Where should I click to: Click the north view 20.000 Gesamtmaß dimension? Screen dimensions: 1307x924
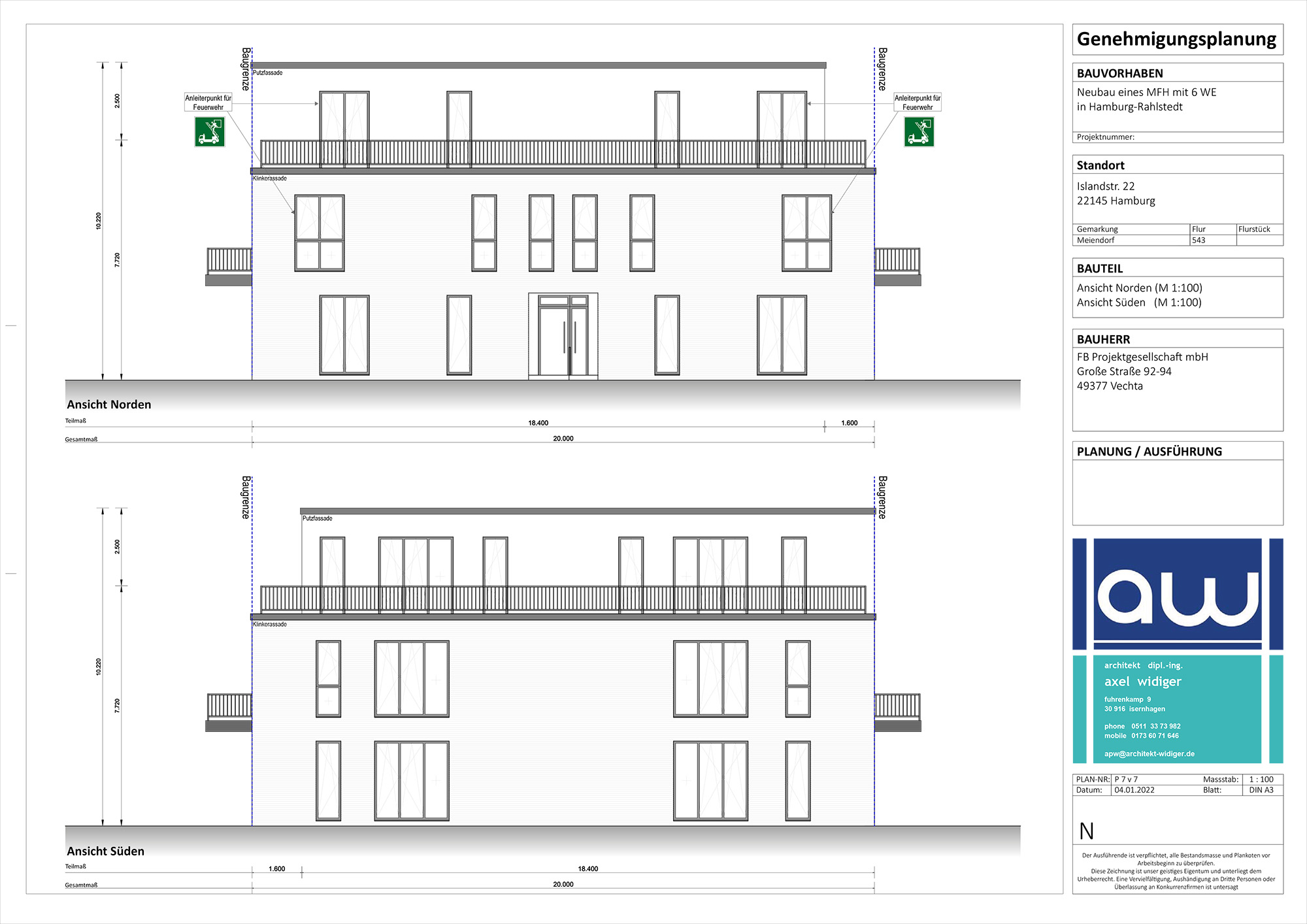click(563, 438)
